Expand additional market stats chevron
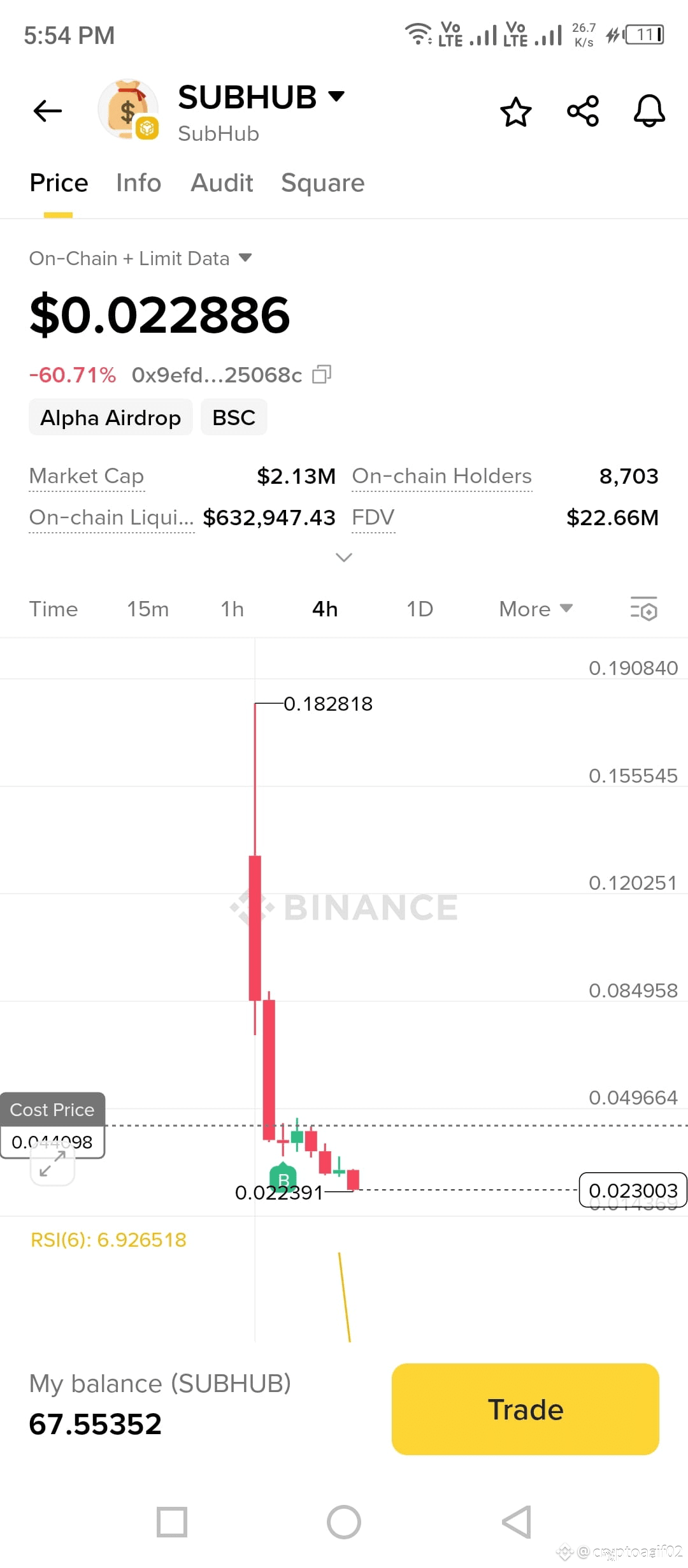This screenshot has width=688, height=1568. [x=344, y=557]
